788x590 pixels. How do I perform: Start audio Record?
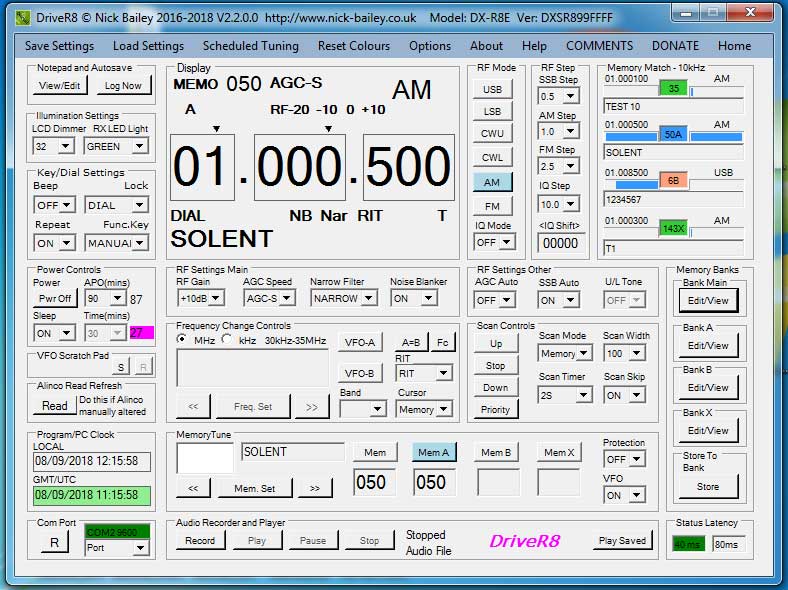click(x=200, y=541)
